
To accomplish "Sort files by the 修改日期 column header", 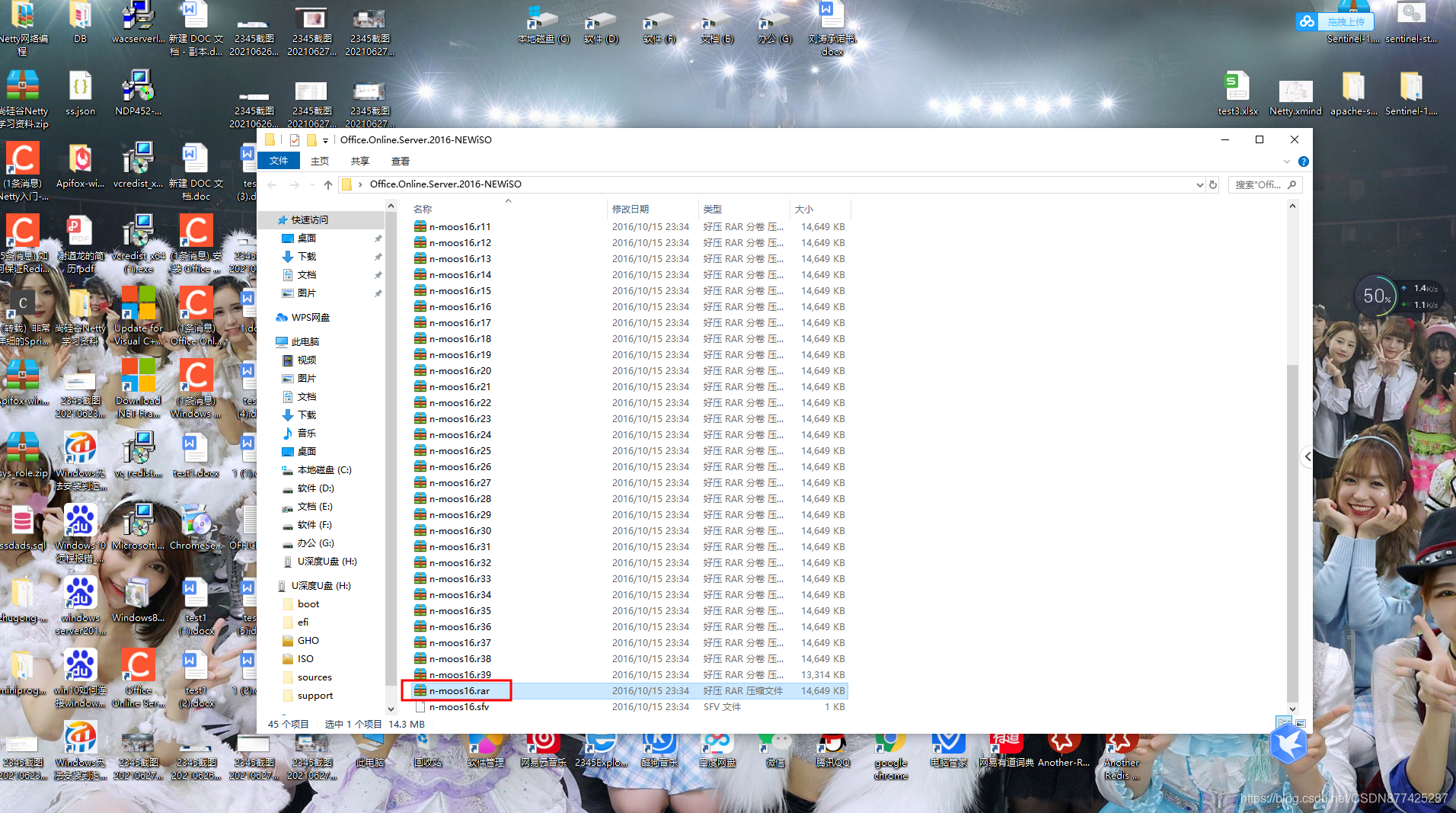I will coord(653,209).
